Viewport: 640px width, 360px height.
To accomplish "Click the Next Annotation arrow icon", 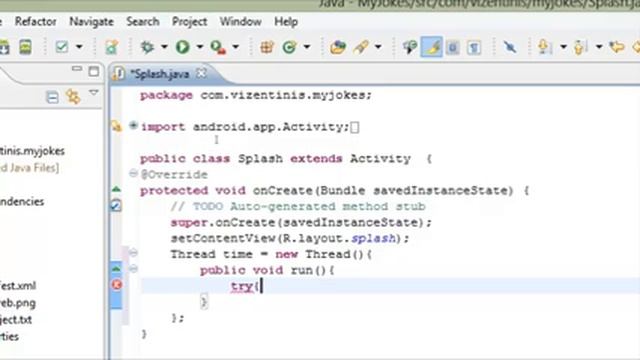I will click(x=544, y=47).
